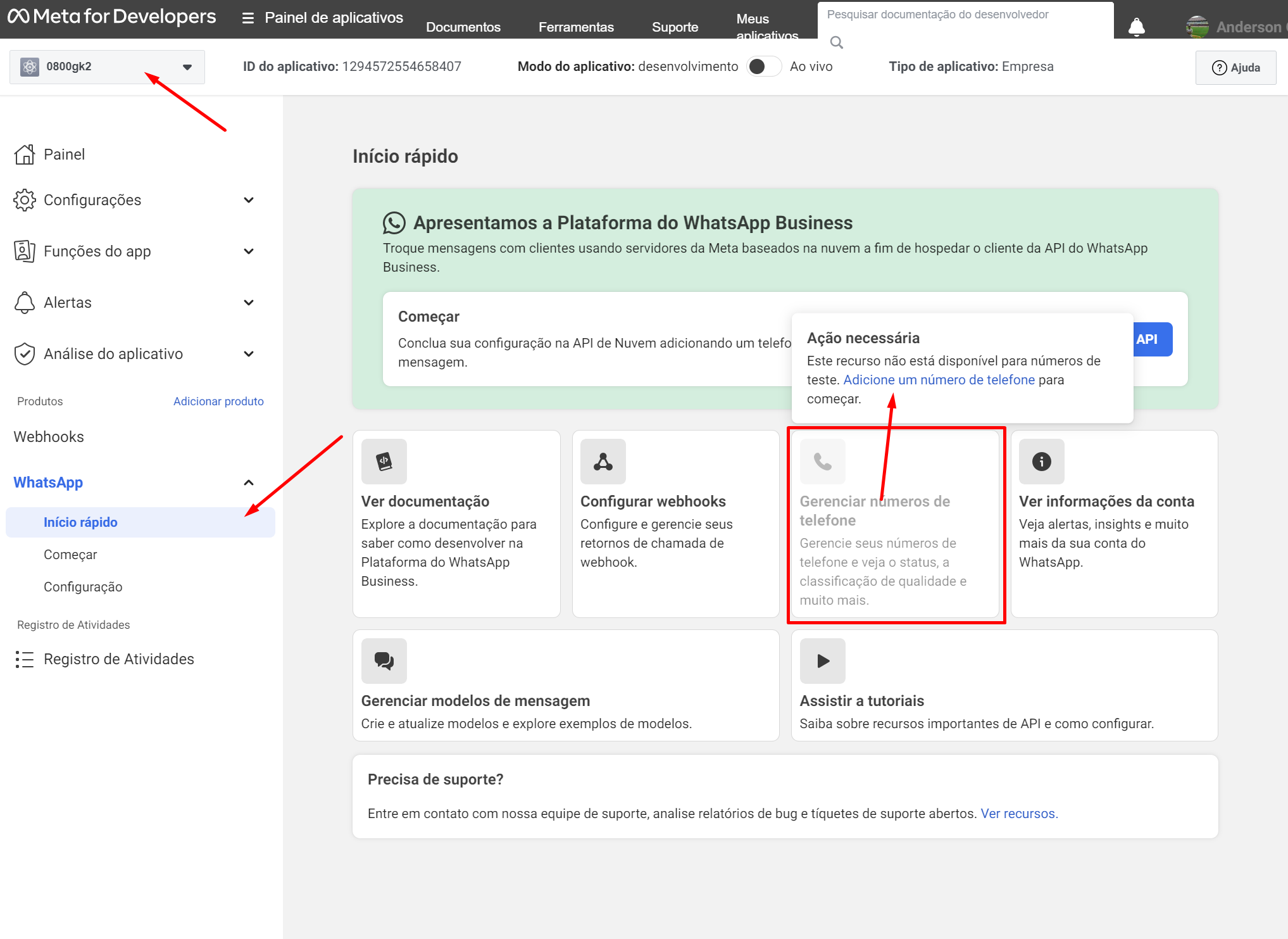Click the Tipo de aplicativo: Empresa text
The width and height of the screenshot is (1288, 939).
click(x=971, y=66)
